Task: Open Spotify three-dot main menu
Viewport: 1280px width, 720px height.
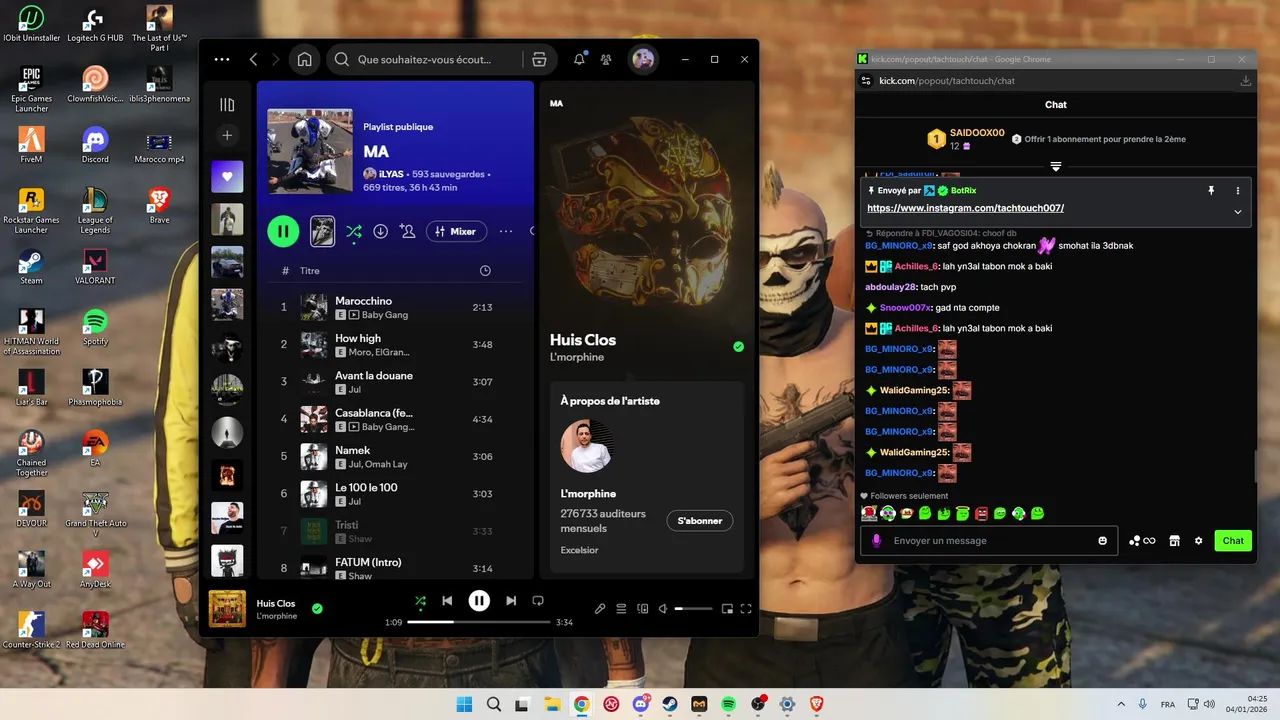Action: pos(222,59)
